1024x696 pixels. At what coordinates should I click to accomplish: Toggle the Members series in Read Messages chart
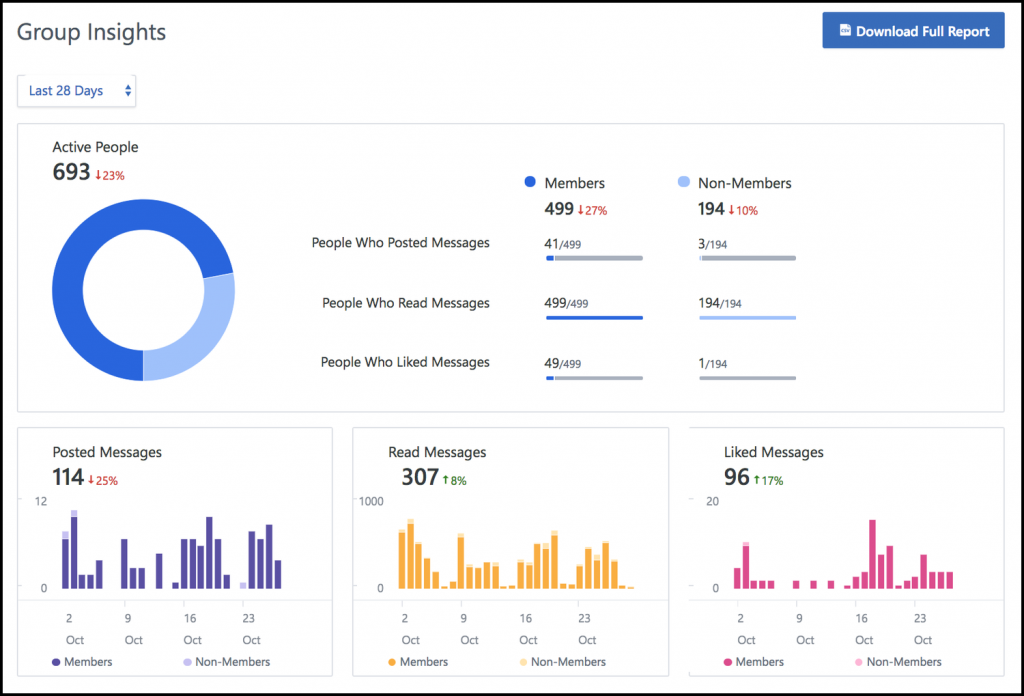pyautogui.click(x=392, y=662)
